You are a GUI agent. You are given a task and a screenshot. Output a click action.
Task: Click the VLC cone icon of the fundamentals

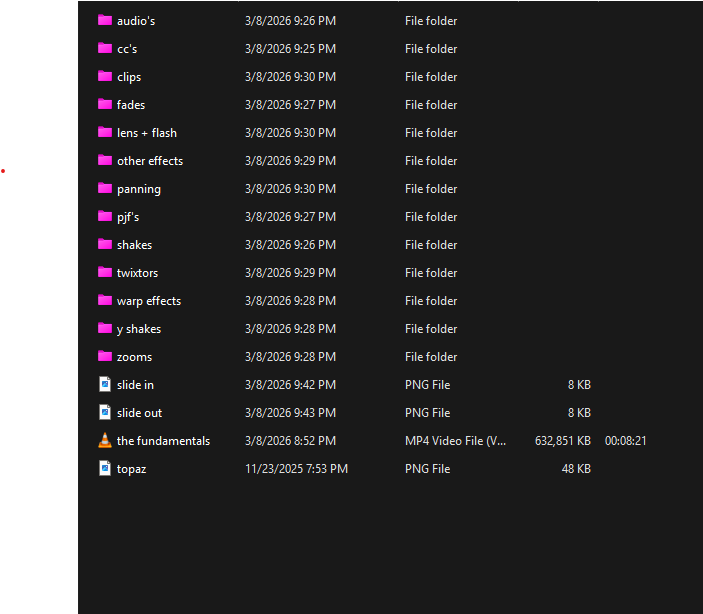point(105,440)
